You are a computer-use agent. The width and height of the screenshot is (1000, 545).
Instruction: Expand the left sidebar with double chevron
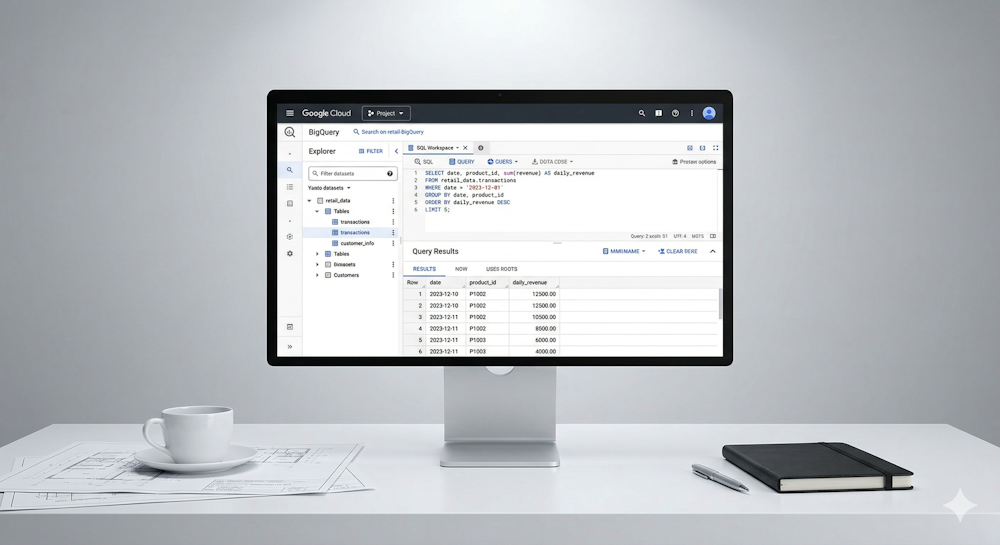pyautogui.click(x=290, y=347)
